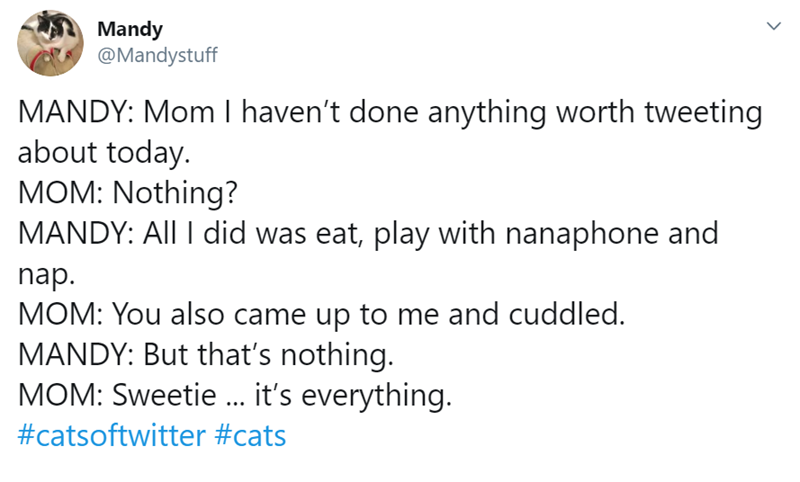Follow the #cats hashtag link

tap(248, 437)
